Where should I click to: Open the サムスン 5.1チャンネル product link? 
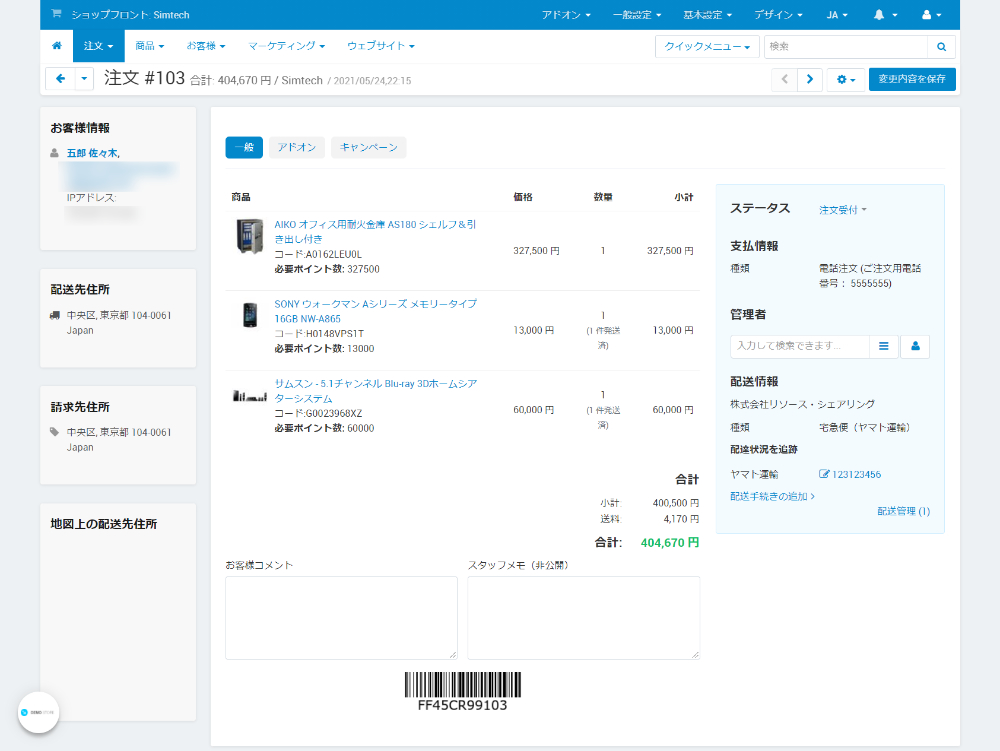[376, 391]
